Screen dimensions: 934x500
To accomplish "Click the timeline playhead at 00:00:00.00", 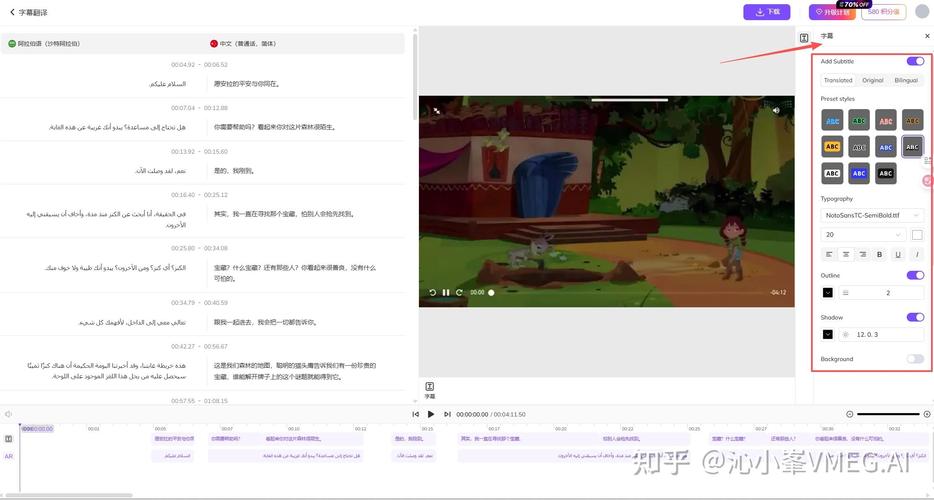I will (37, 428).
